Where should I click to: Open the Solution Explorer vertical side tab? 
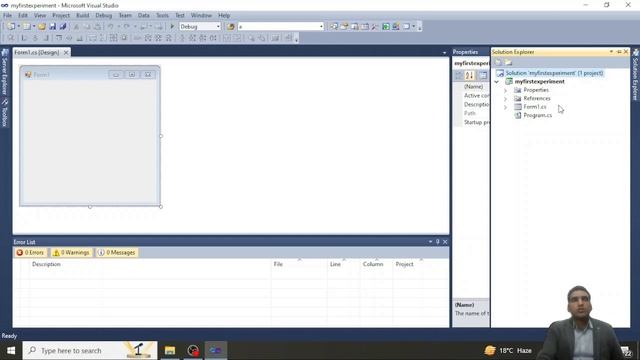pos(635,75)
